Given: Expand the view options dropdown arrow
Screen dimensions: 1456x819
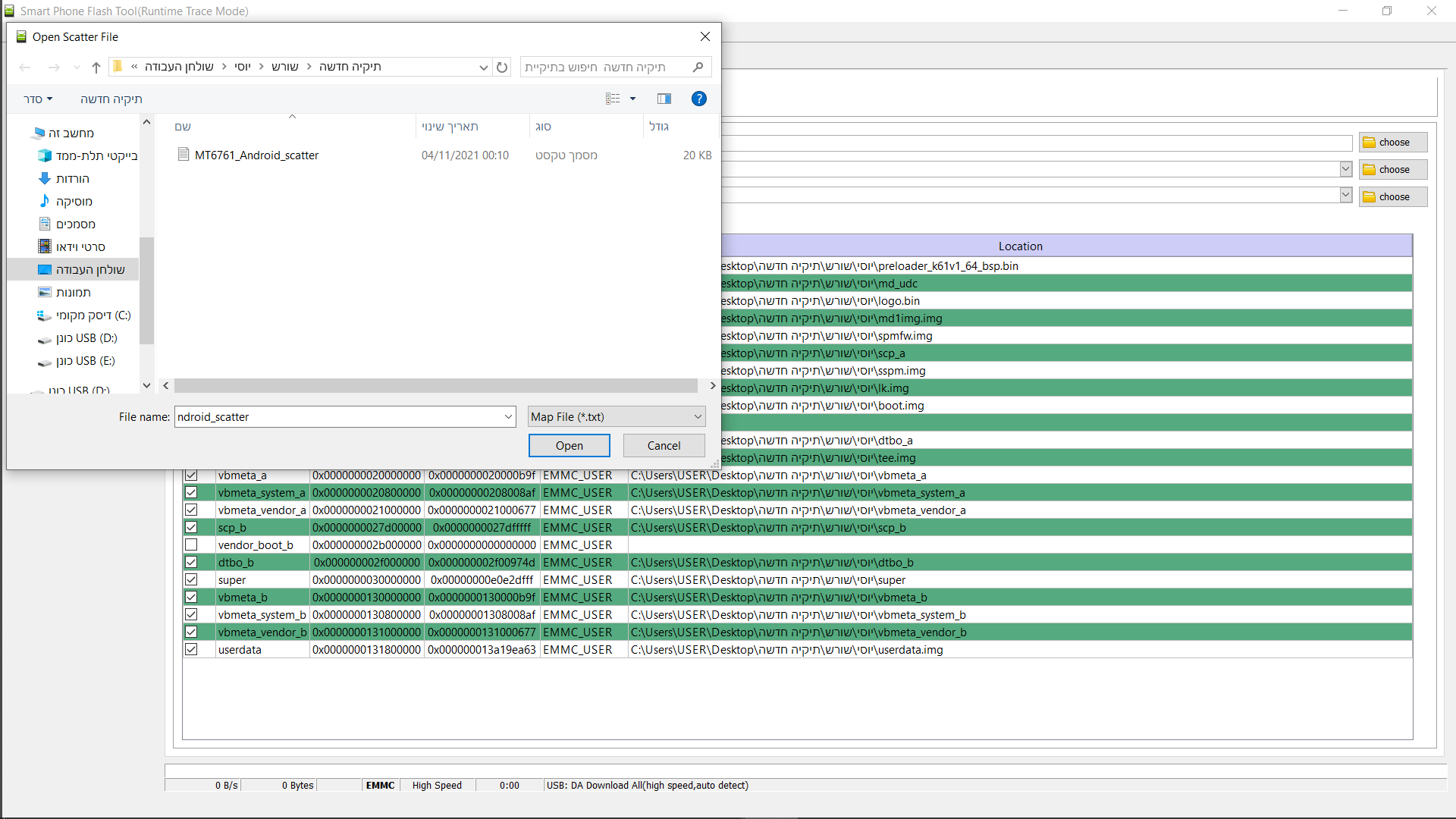Looking at the screenshot, I should click(632, 99).
